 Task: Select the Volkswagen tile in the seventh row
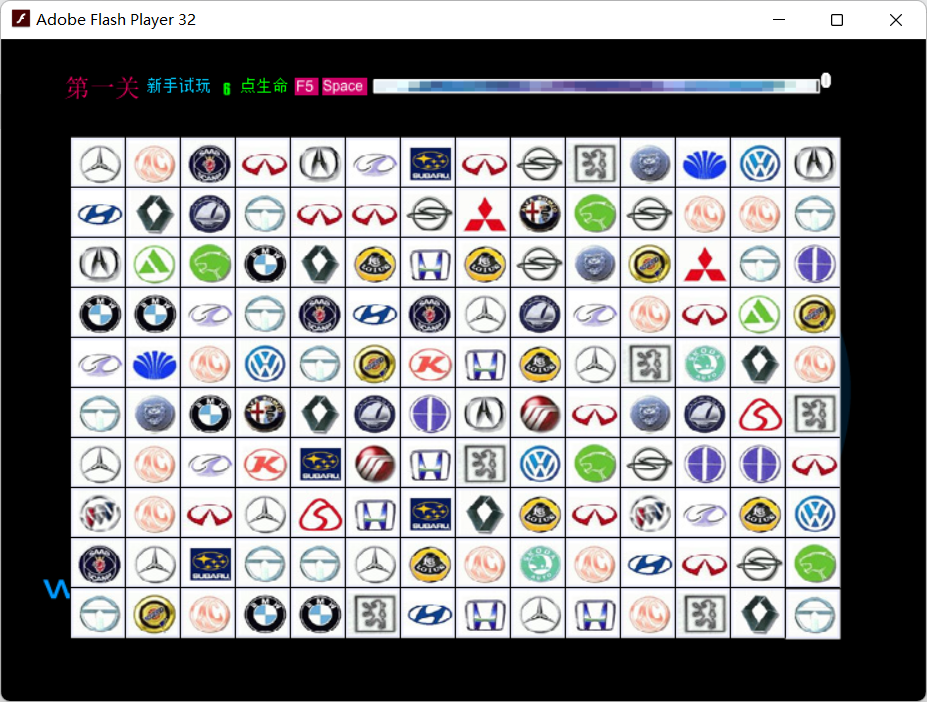point(539,464)
